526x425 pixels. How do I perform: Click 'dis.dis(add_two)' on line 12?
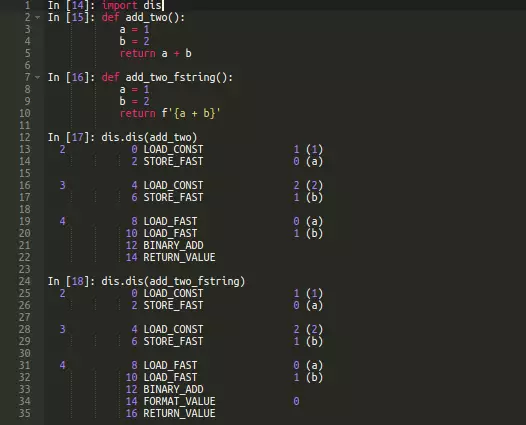(x=149, y=137)
